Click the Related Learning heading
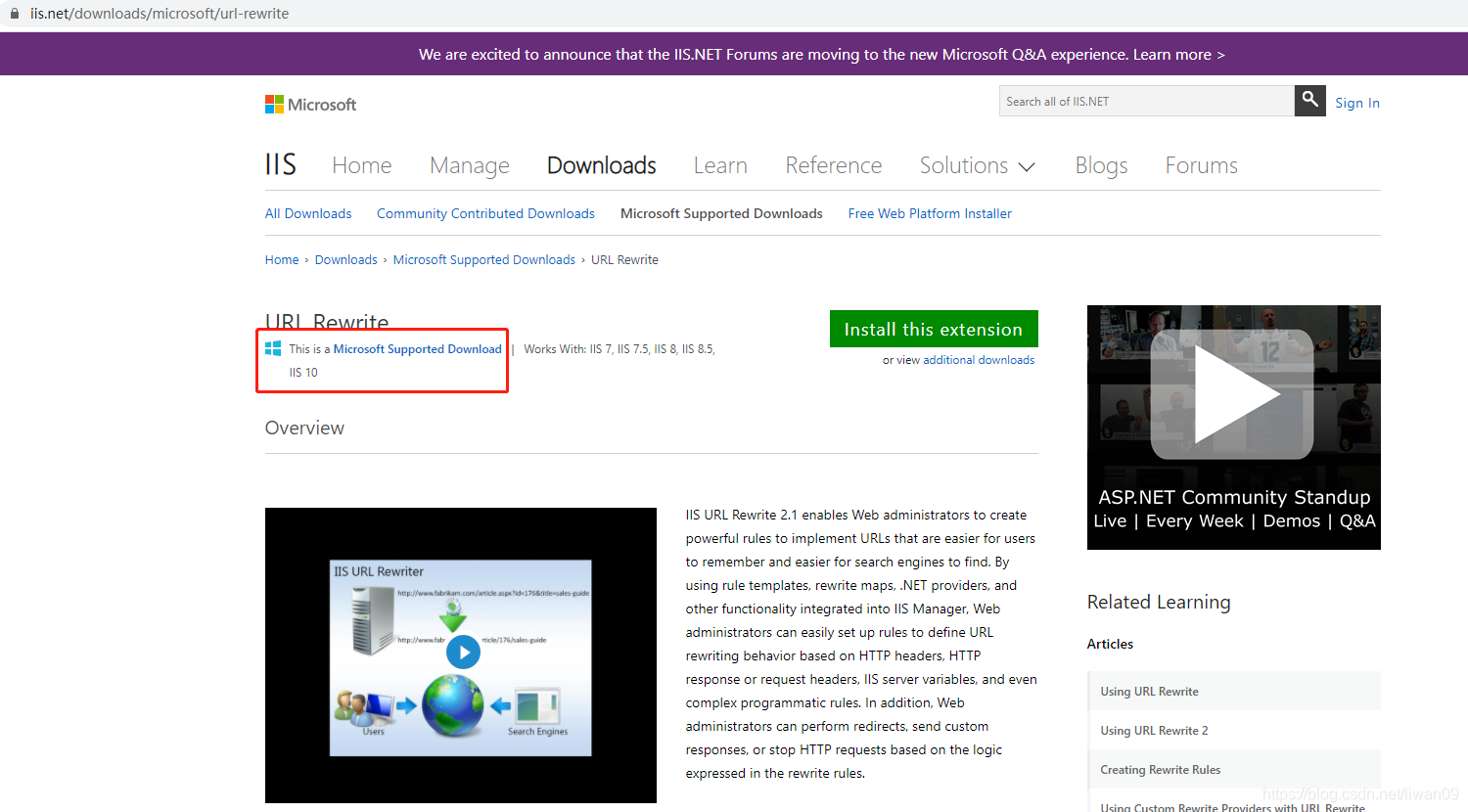Viewport: 1468px width, 812px height. pyautogui.click(x=1159, y=602)
